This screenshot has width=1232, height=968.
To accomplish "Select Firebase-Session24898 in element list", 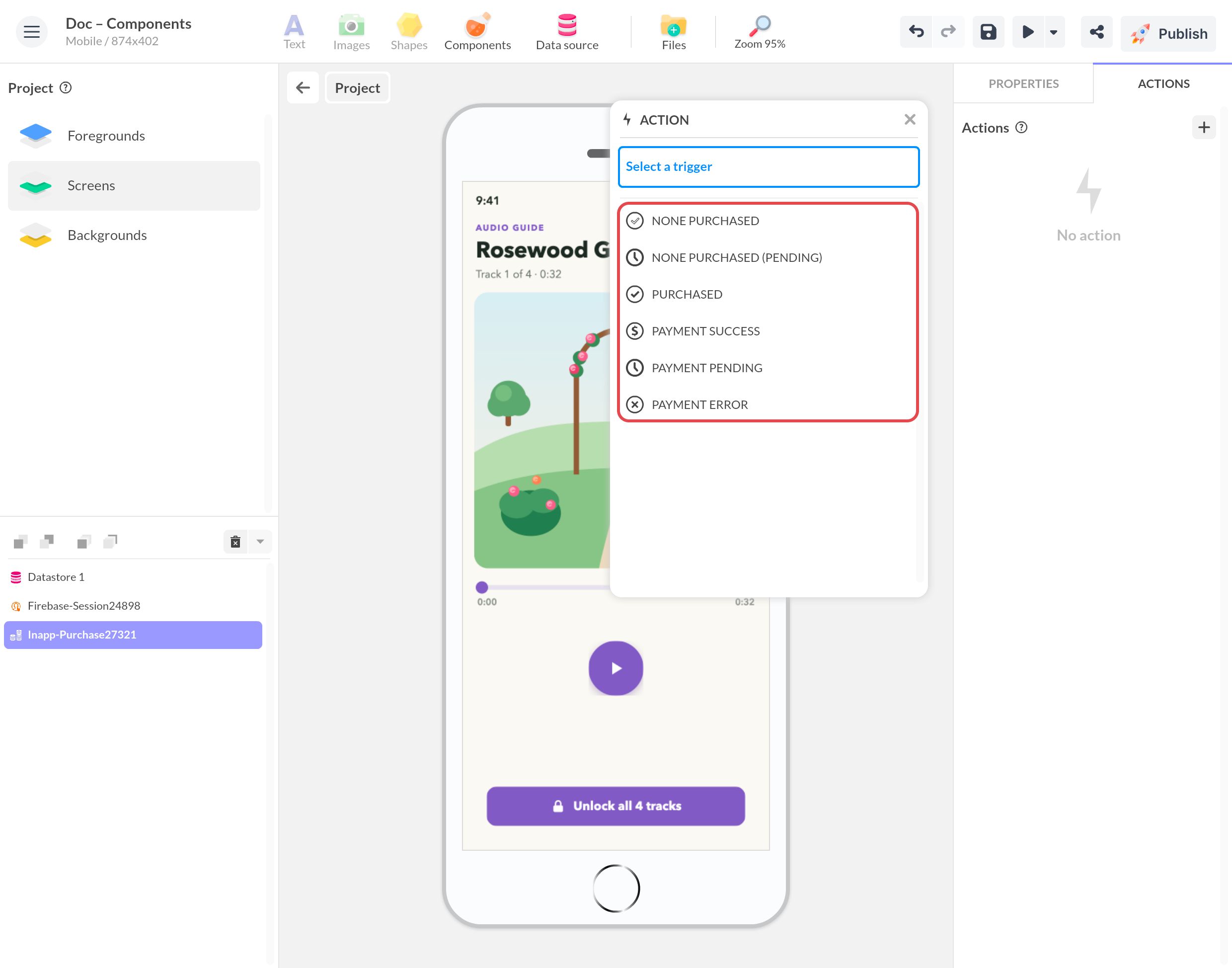I will (133, 606).
